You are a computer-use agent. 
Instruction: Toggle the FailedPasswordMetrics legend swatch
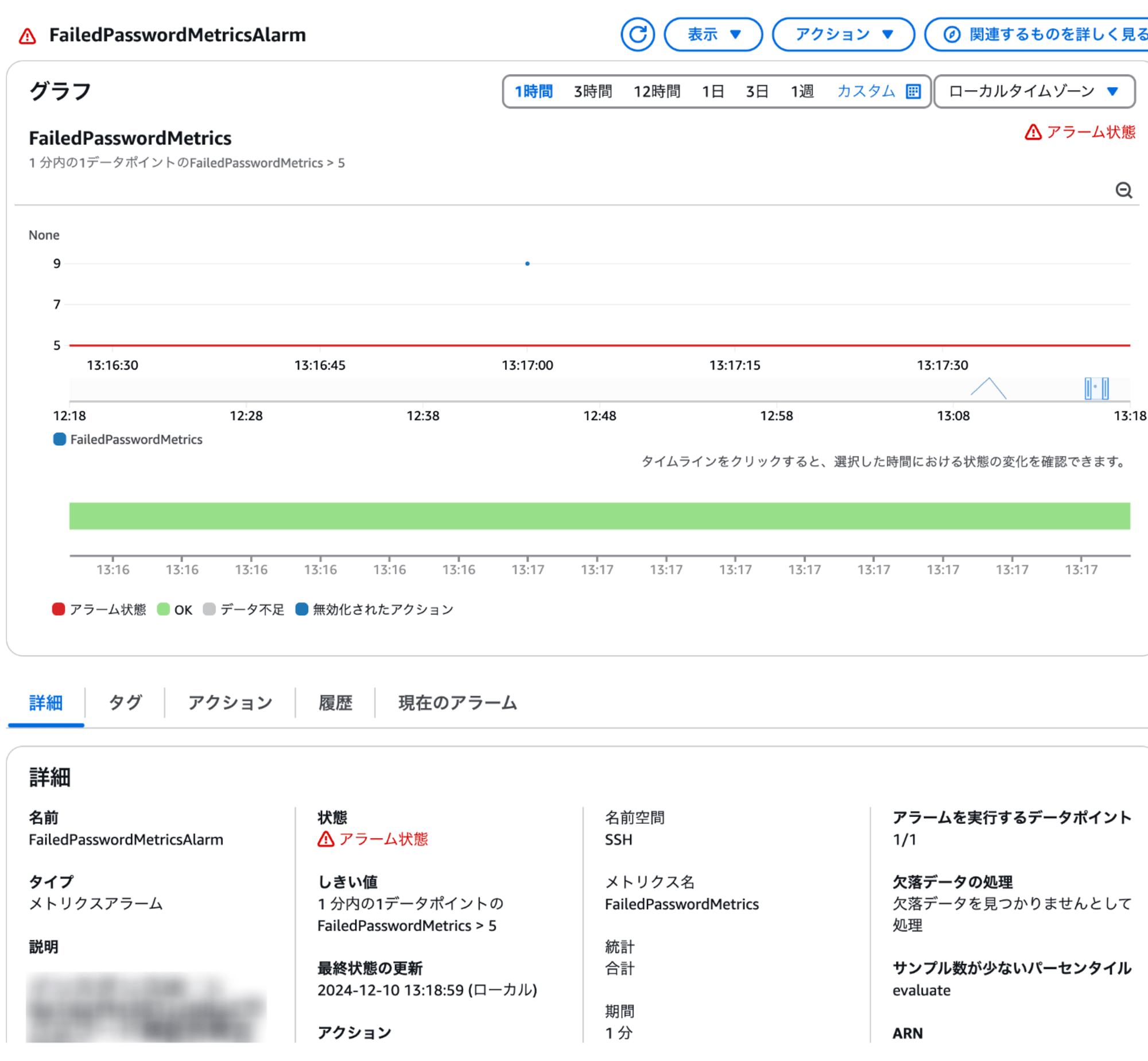pyautogui.click(x=60, y=439)
